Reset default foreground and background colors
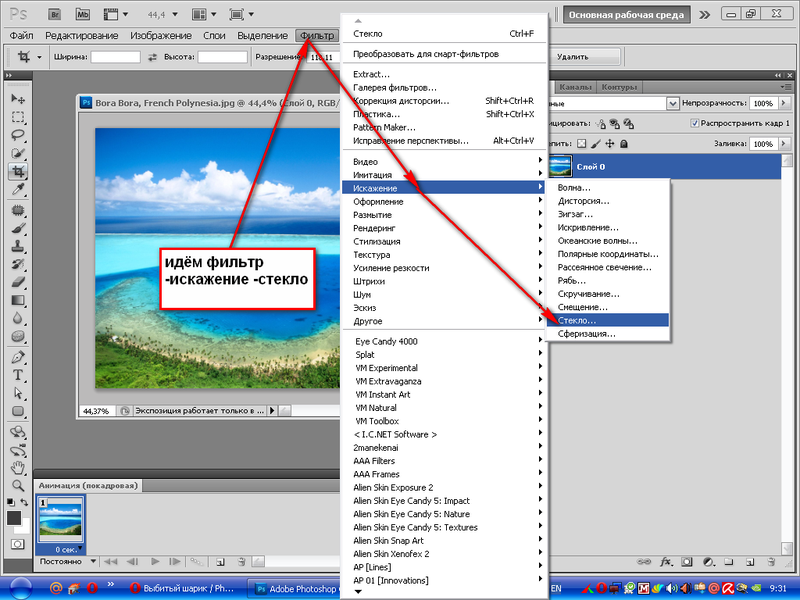This screenshot has height=600, width=800. coord(10,502)
